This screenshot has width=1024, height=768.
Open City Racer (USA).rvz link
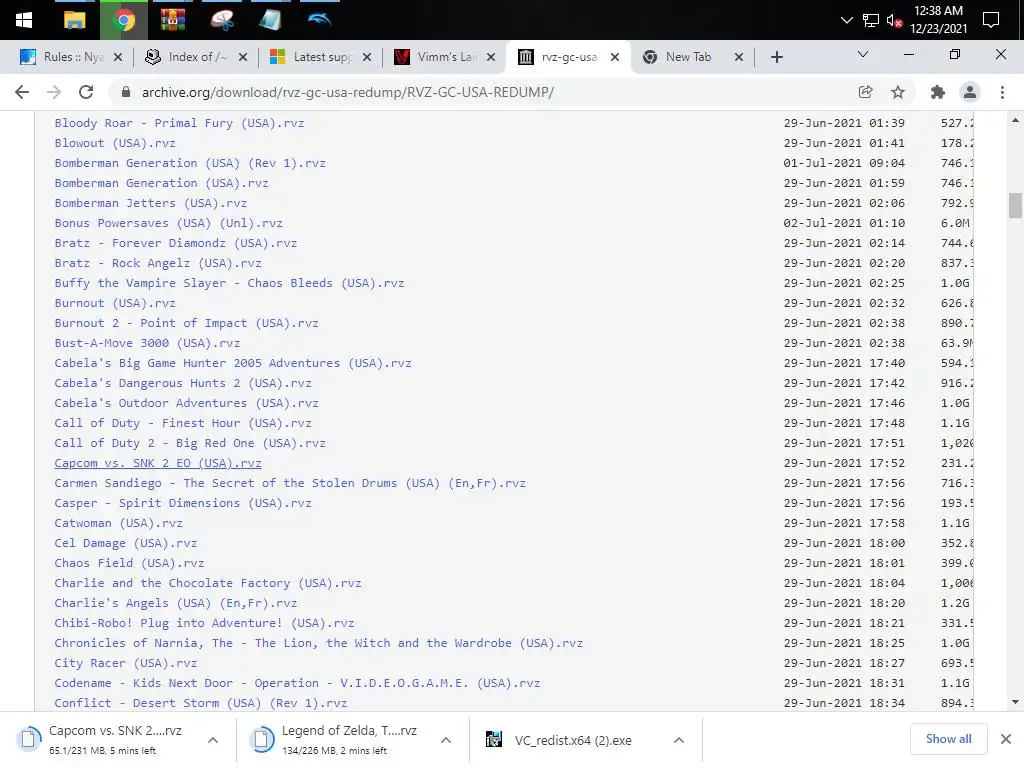[x=125, y=663]
